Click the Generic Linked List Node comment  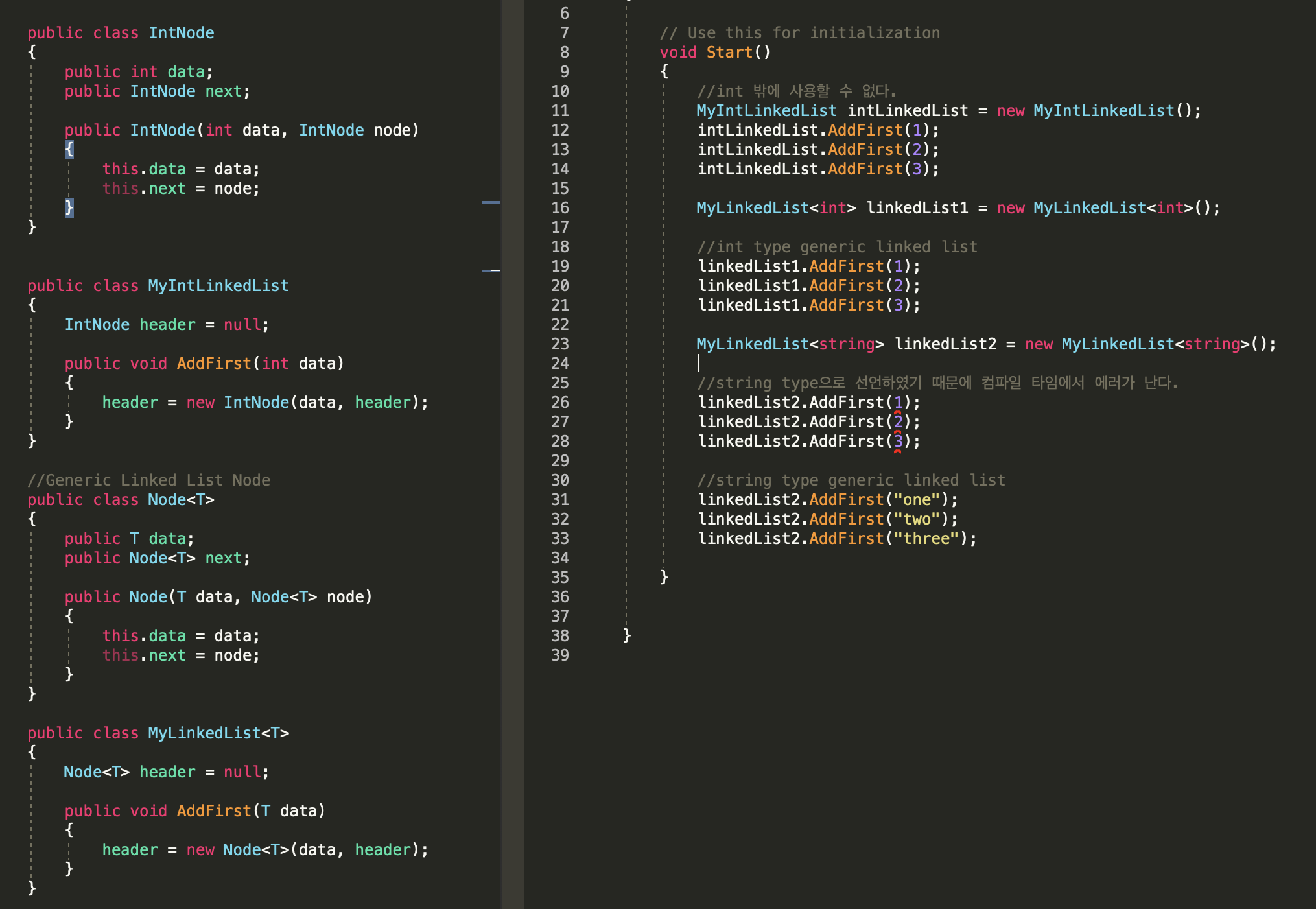(x=148, y=480)
